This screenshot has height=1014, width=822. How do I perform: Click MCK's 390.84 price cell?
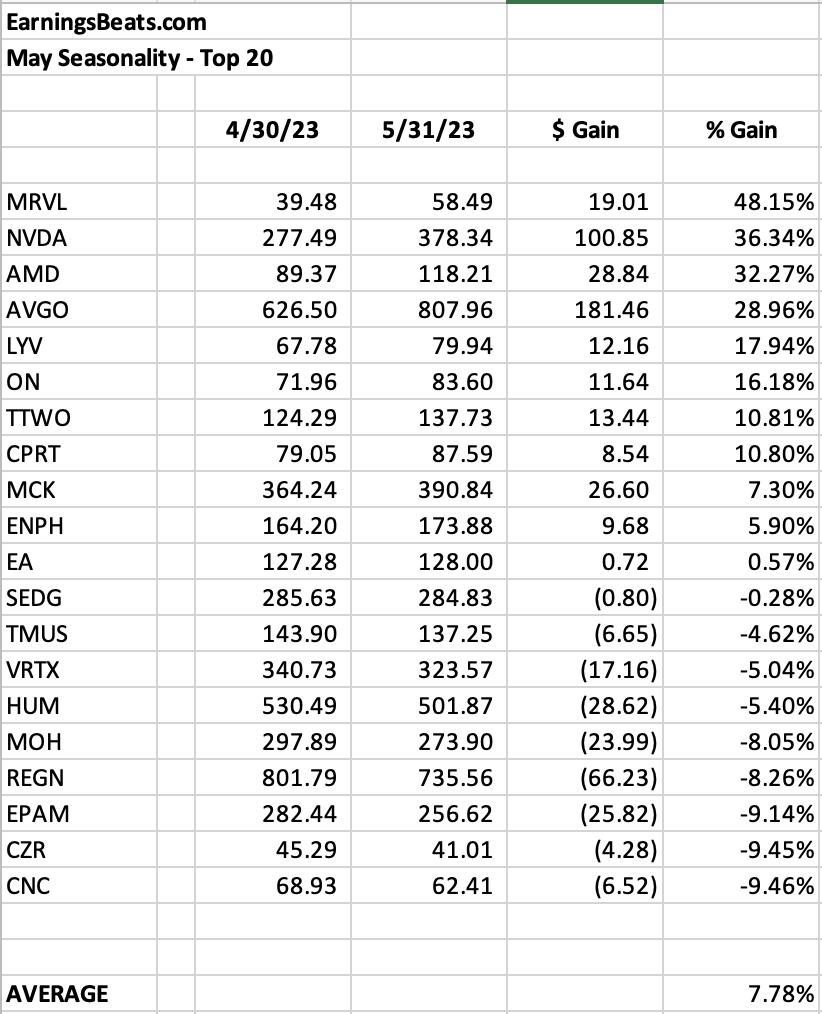tap(429, 490)
